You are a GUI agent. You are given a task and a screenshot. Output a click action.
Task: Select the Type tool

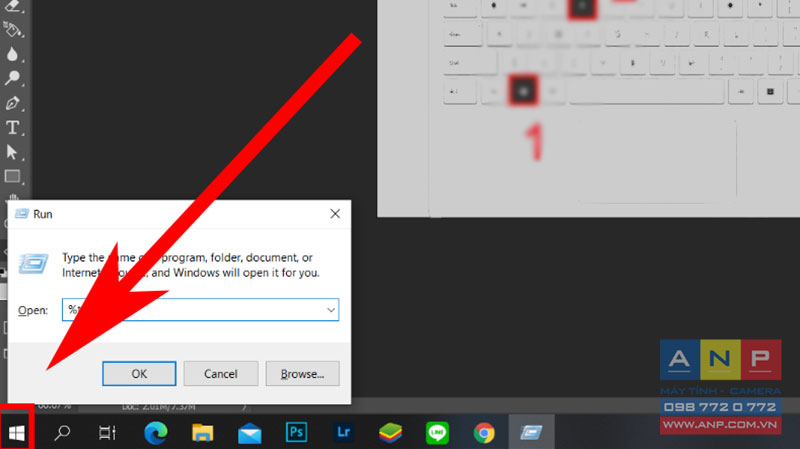pos(12,127)
